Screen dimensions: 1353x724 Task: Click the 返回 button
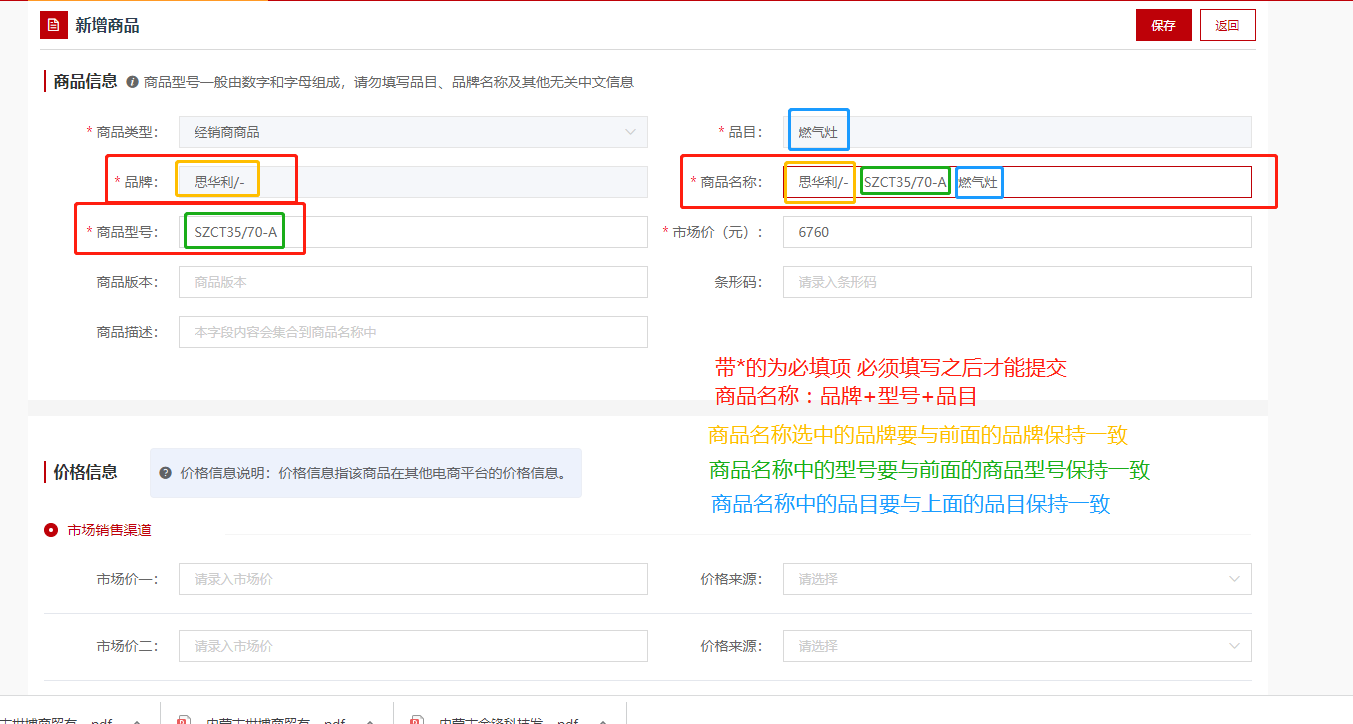[x=1227, y=26]
